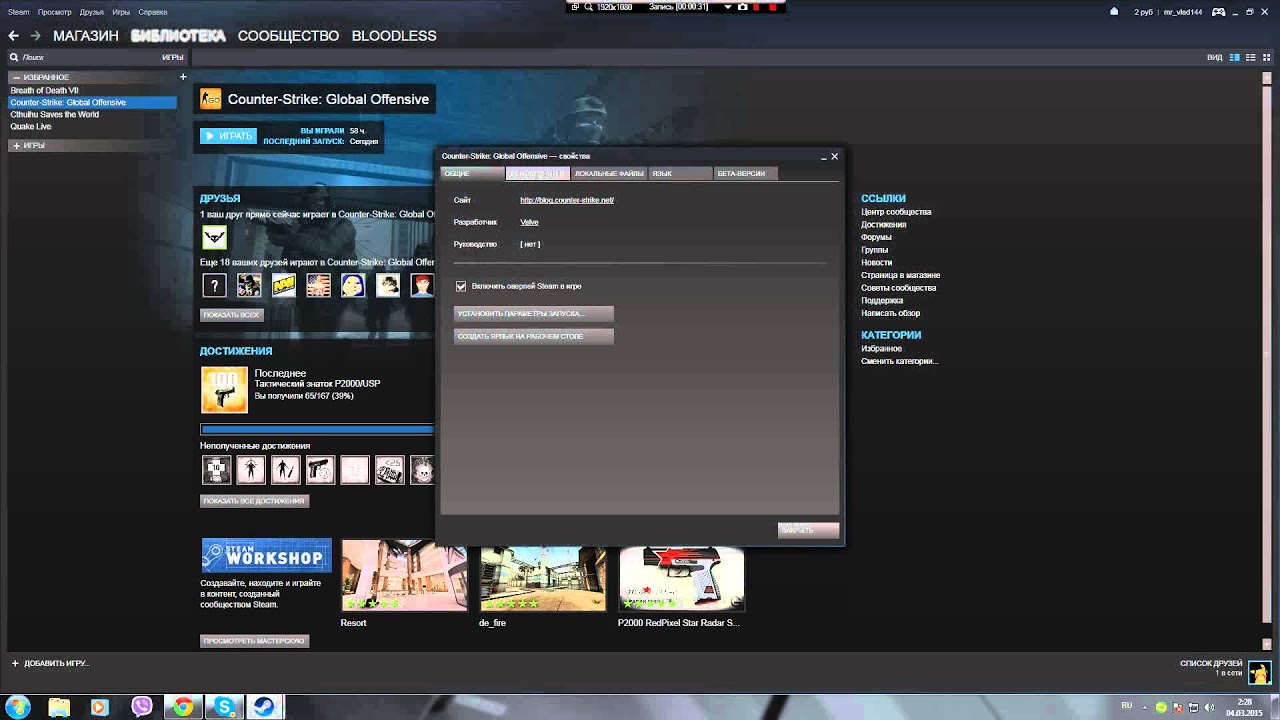The image size is (1280, 720).
Task: Open the de_fire workshop thumbnail
Action: click(x=543, y=578)
